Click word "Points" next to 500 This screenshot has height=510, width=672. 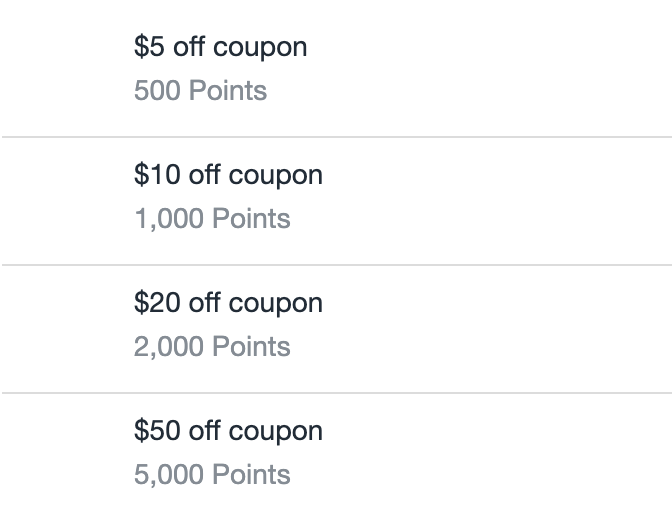228,90
